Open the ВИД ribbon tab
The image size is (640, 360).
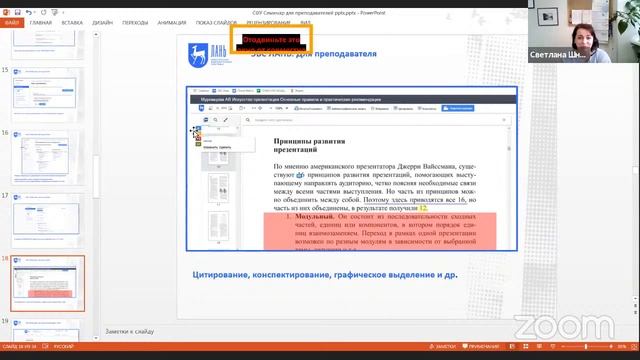pyautogui.click(x=305, y=23)
